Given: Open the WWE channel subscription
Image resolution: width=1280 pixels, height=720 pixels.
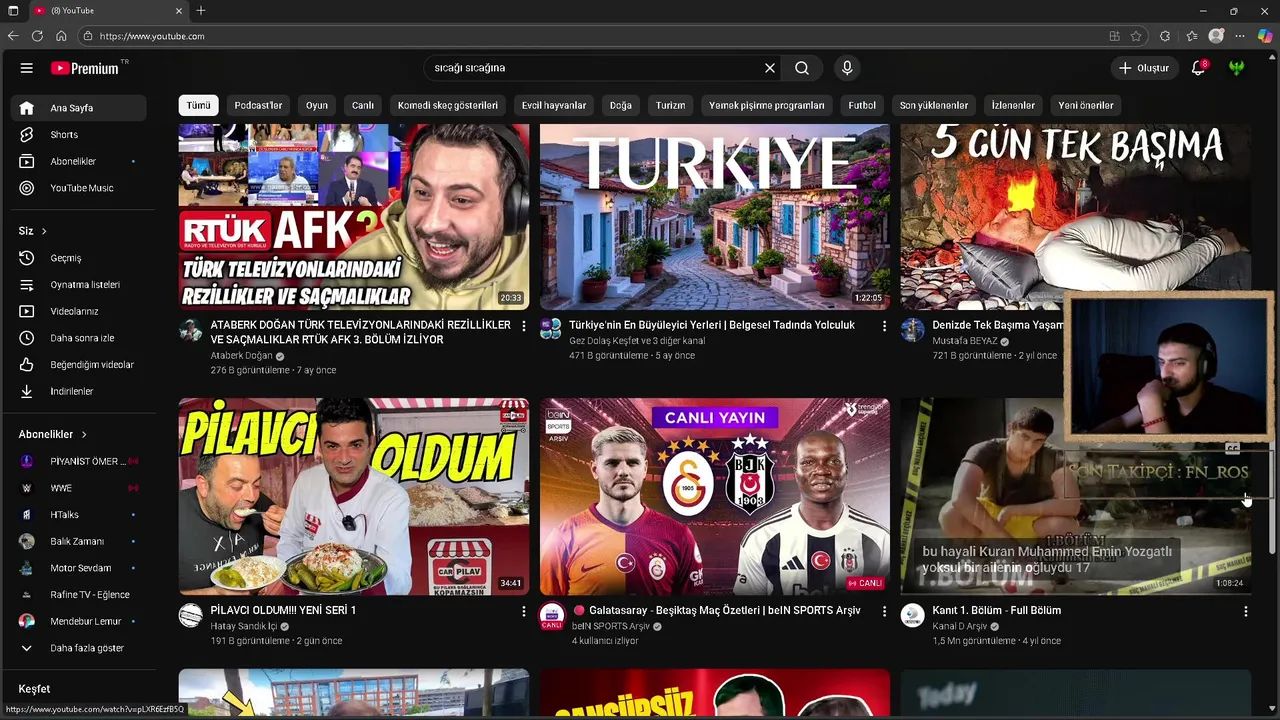Looking at the screenshot, I should click(80, 488).
